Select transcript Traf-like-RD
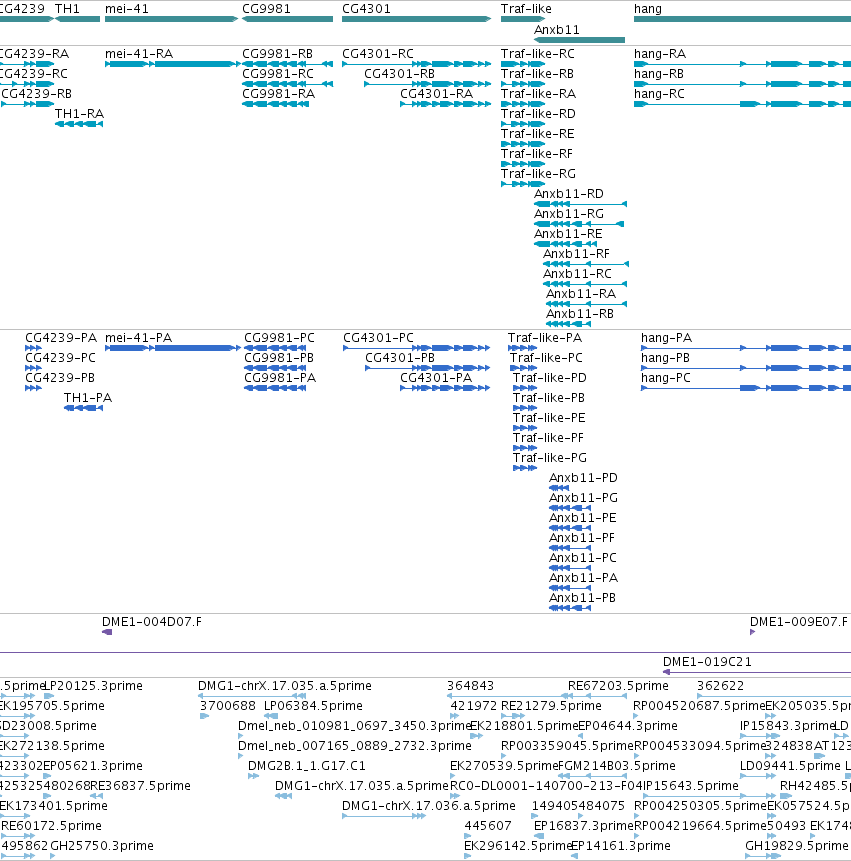851x861 pixels. [x=538, y=114]
